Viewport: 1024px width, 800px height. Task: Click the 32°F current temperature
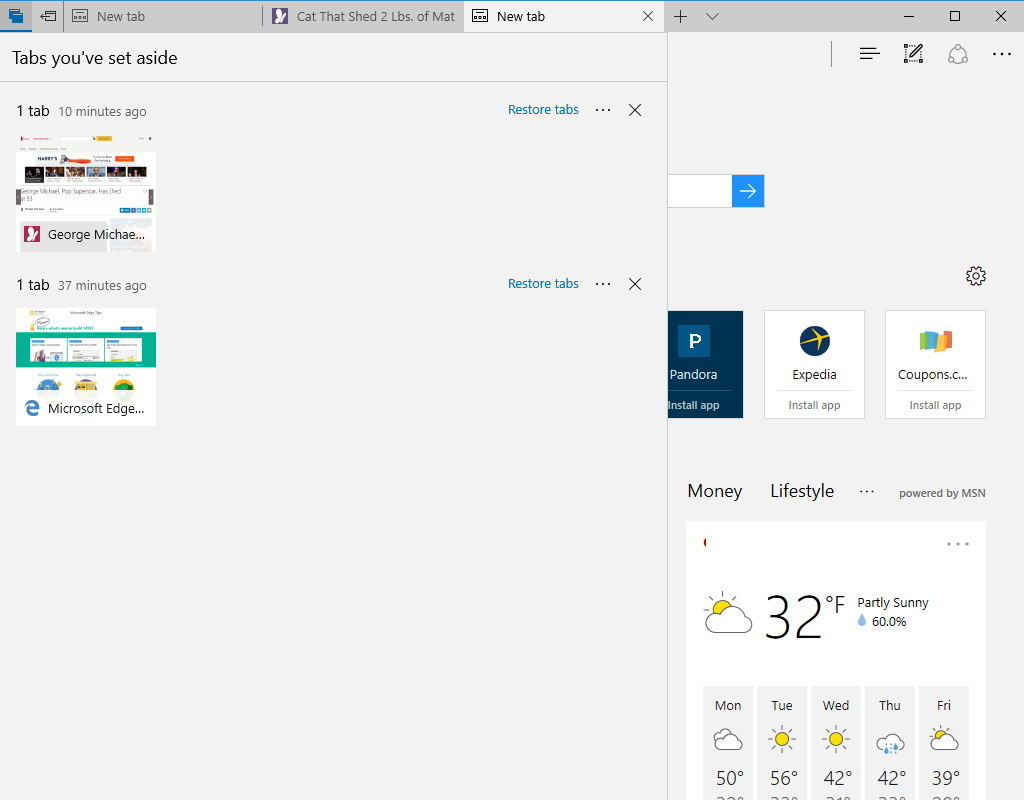click(805, 615)
